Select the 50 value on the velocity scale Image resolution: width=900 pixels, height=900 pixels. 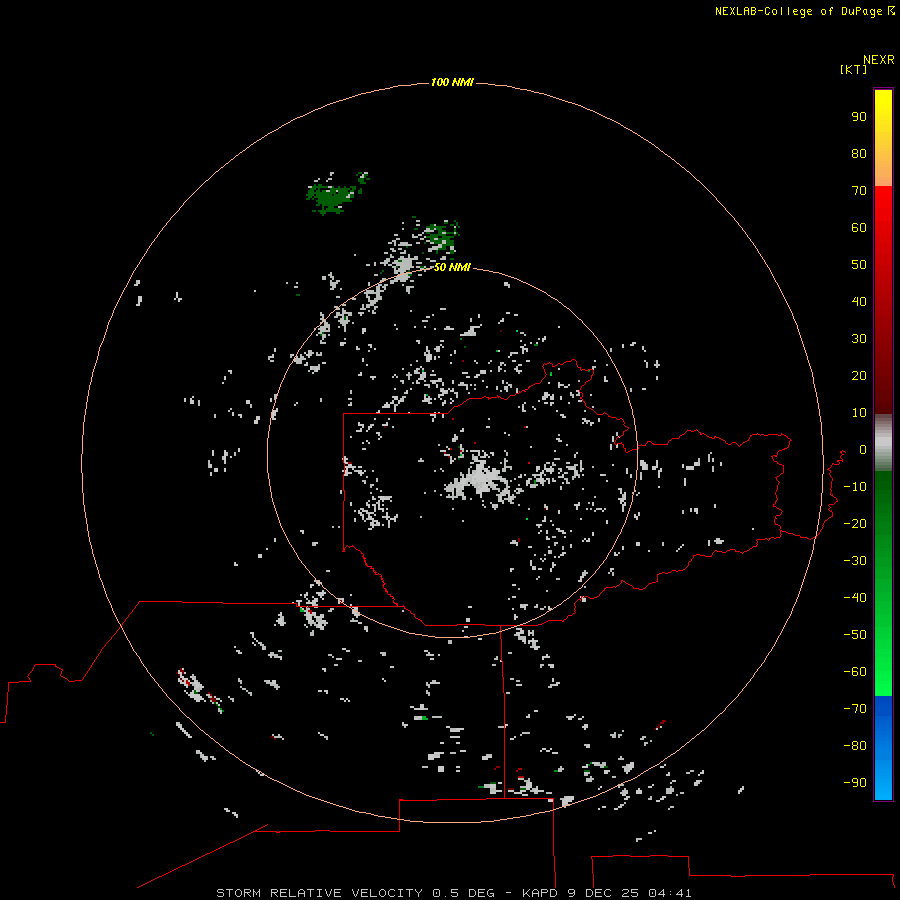(x=859, y=265)
